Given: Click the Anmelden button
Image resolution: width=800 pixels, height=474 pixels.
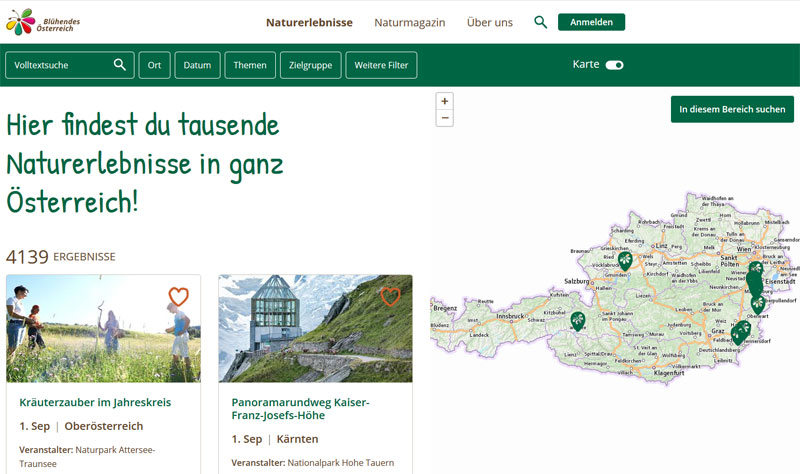Looking at the screenshot, I should point(591,22).
